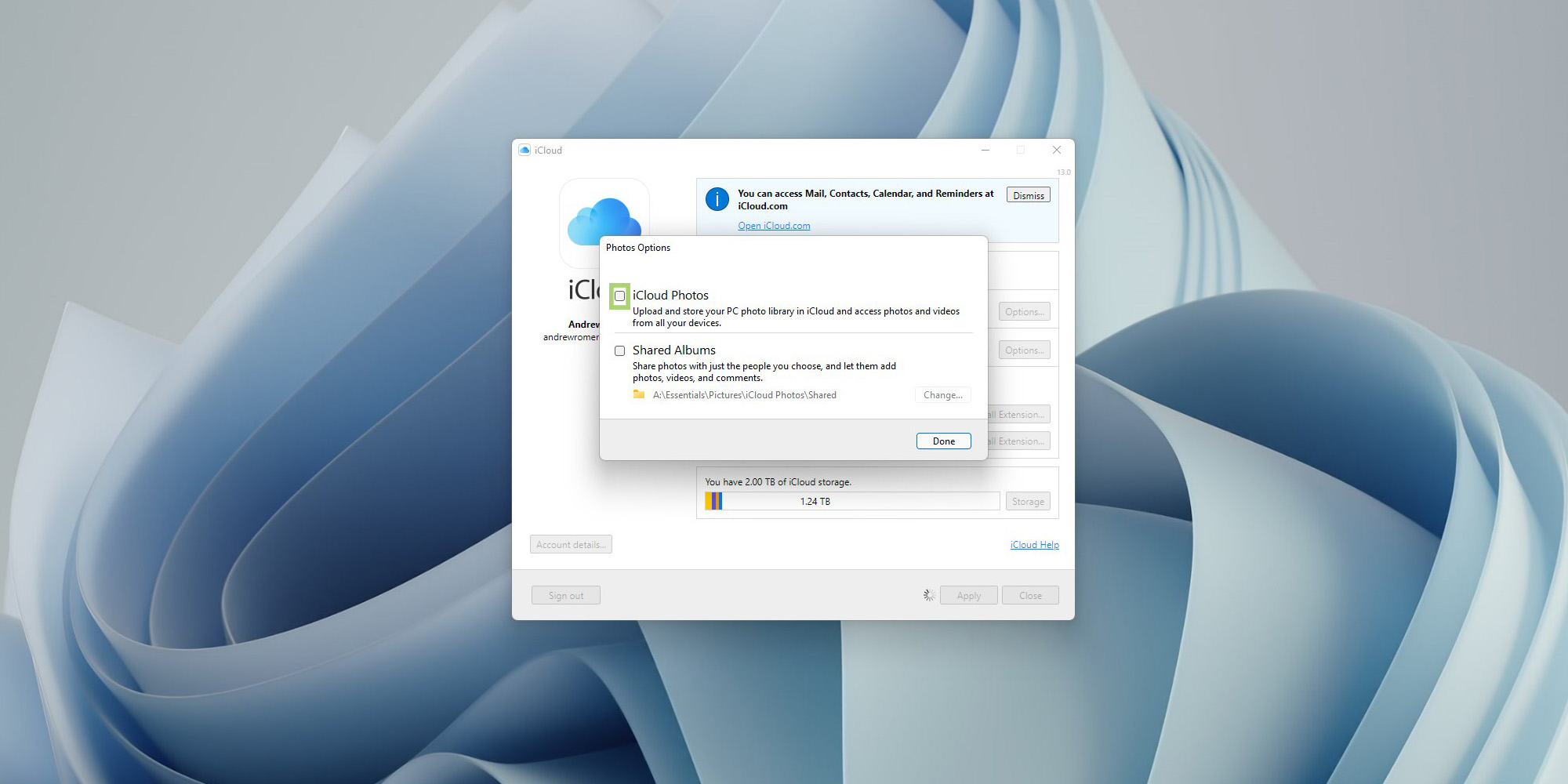Click the Apply button

pos(968,596)
